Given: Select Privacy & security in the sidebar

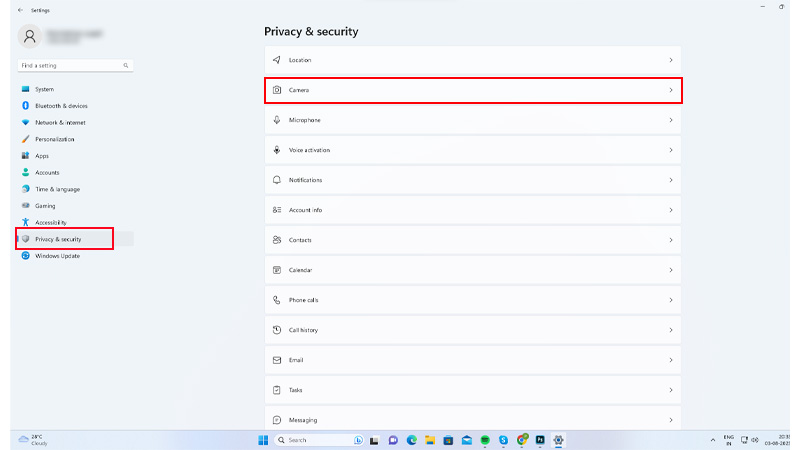Looking at the screenshot, I should click(76, 239).
